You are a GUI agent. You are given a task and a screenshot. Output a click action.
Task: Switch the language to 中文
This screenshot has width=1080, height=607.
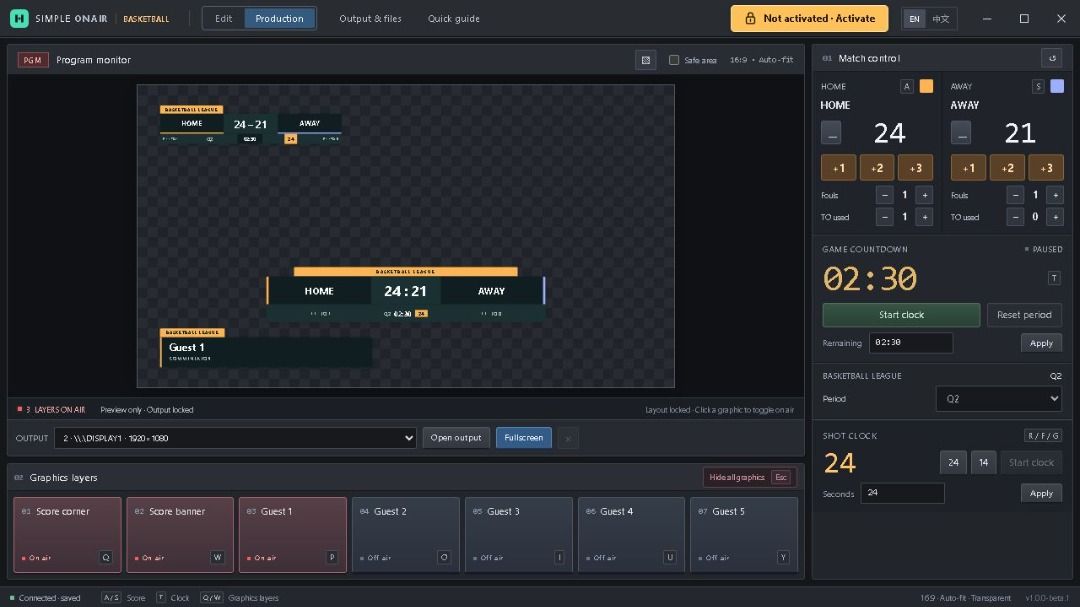[x=940, y=19]
